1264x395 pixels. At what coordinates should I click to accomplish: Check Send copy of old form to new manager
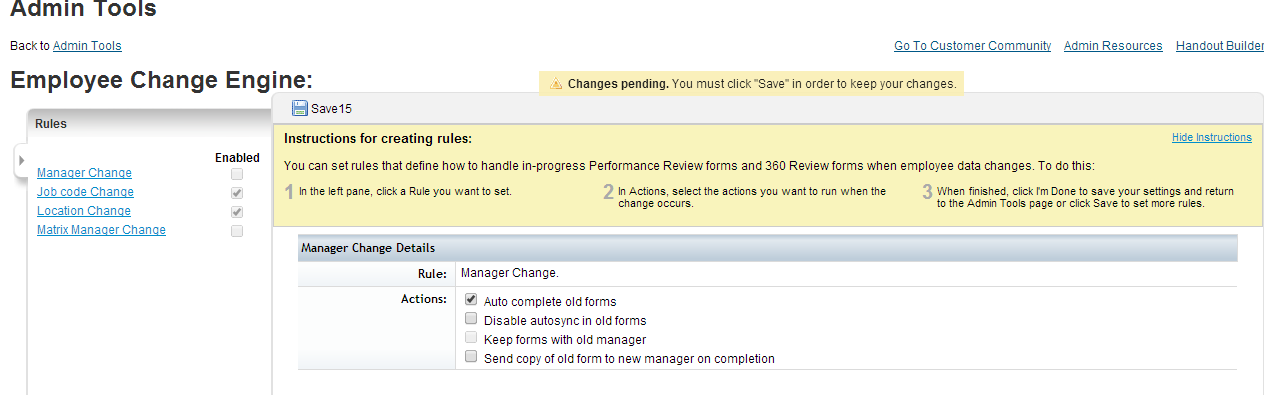[x=471, y=357]
